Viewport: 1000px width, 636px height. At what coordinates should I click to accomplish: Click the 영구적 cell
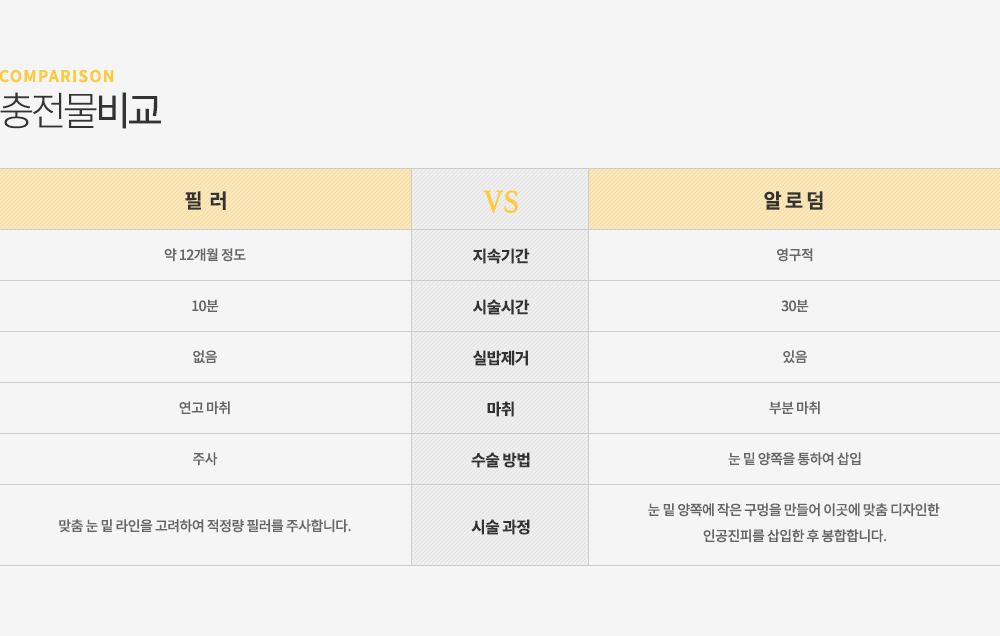[x=794, y=255]
